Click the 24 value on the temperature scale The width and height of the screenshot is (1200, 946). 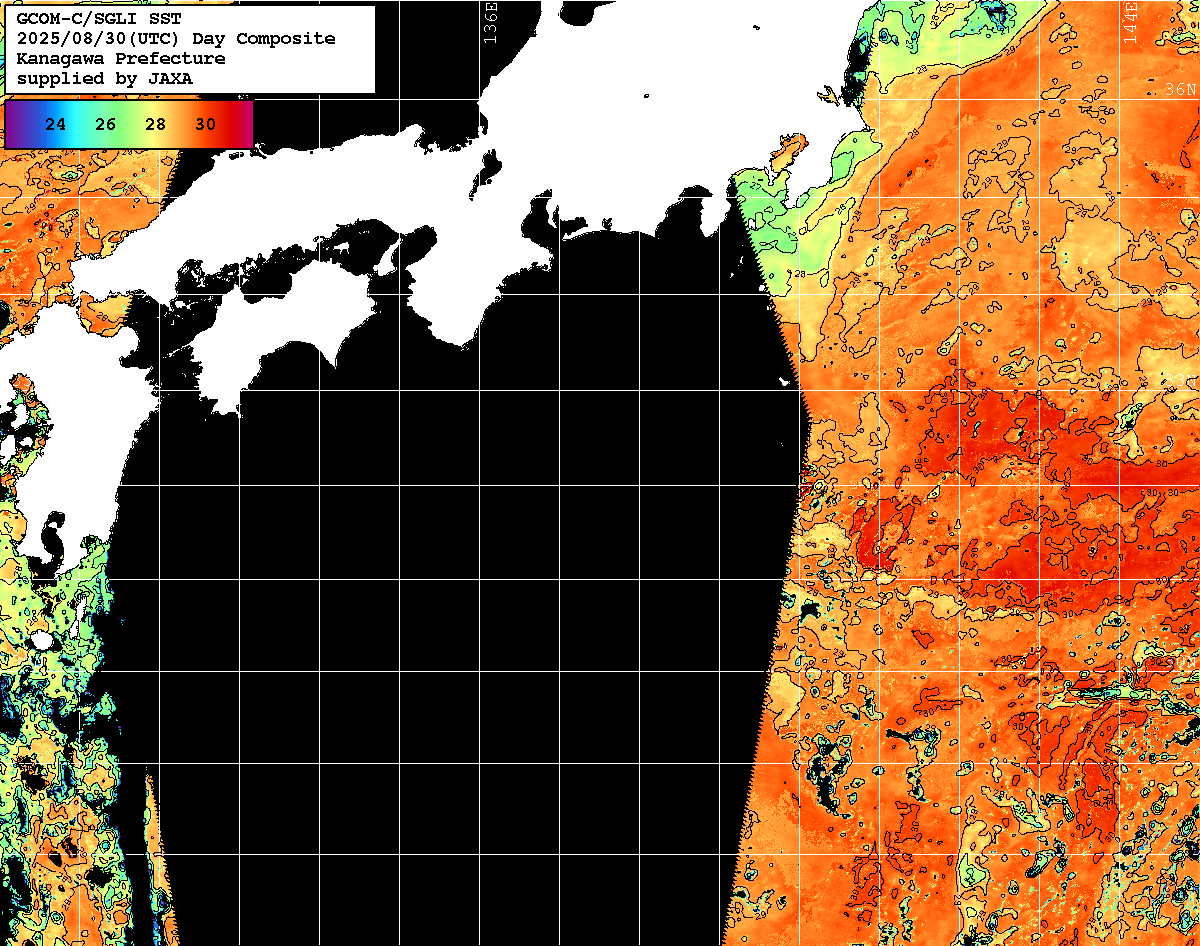(56, 125)
